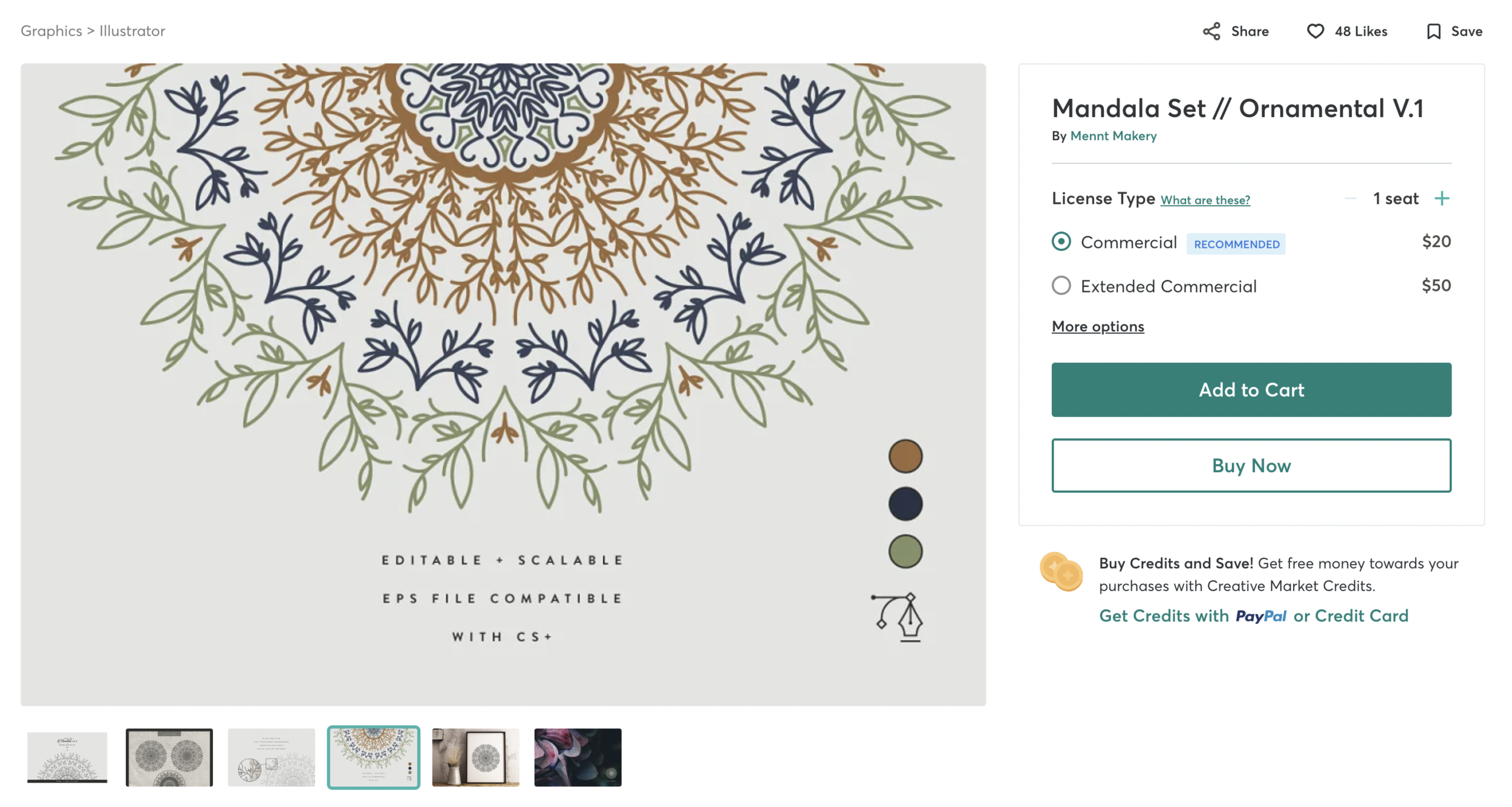Click the gold coins credits icon
The height and width of the screenshot is (807, 1512).
pos(1061,571)
